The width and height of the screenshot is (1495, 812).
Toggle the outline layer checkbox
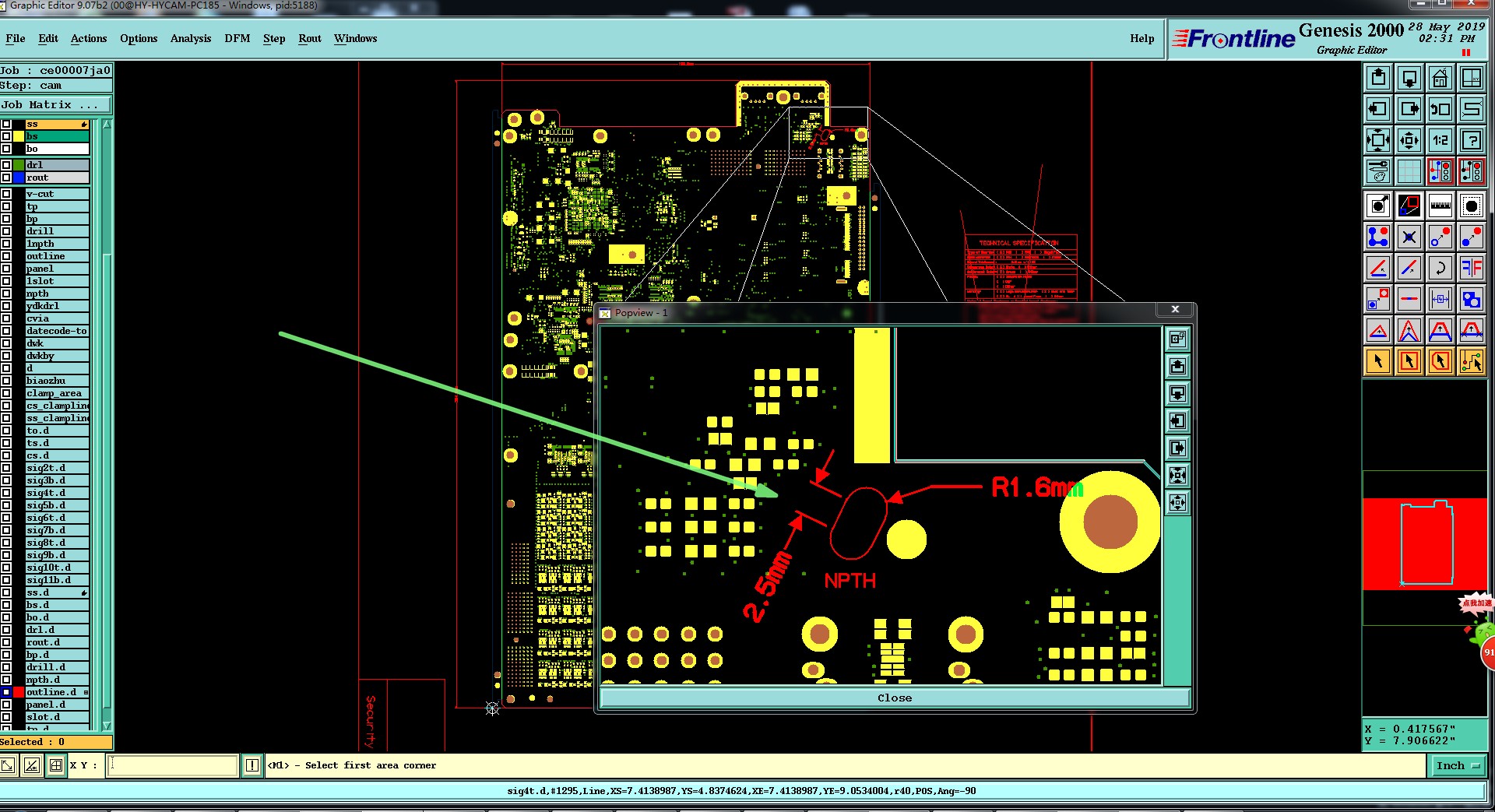point(6,256)
